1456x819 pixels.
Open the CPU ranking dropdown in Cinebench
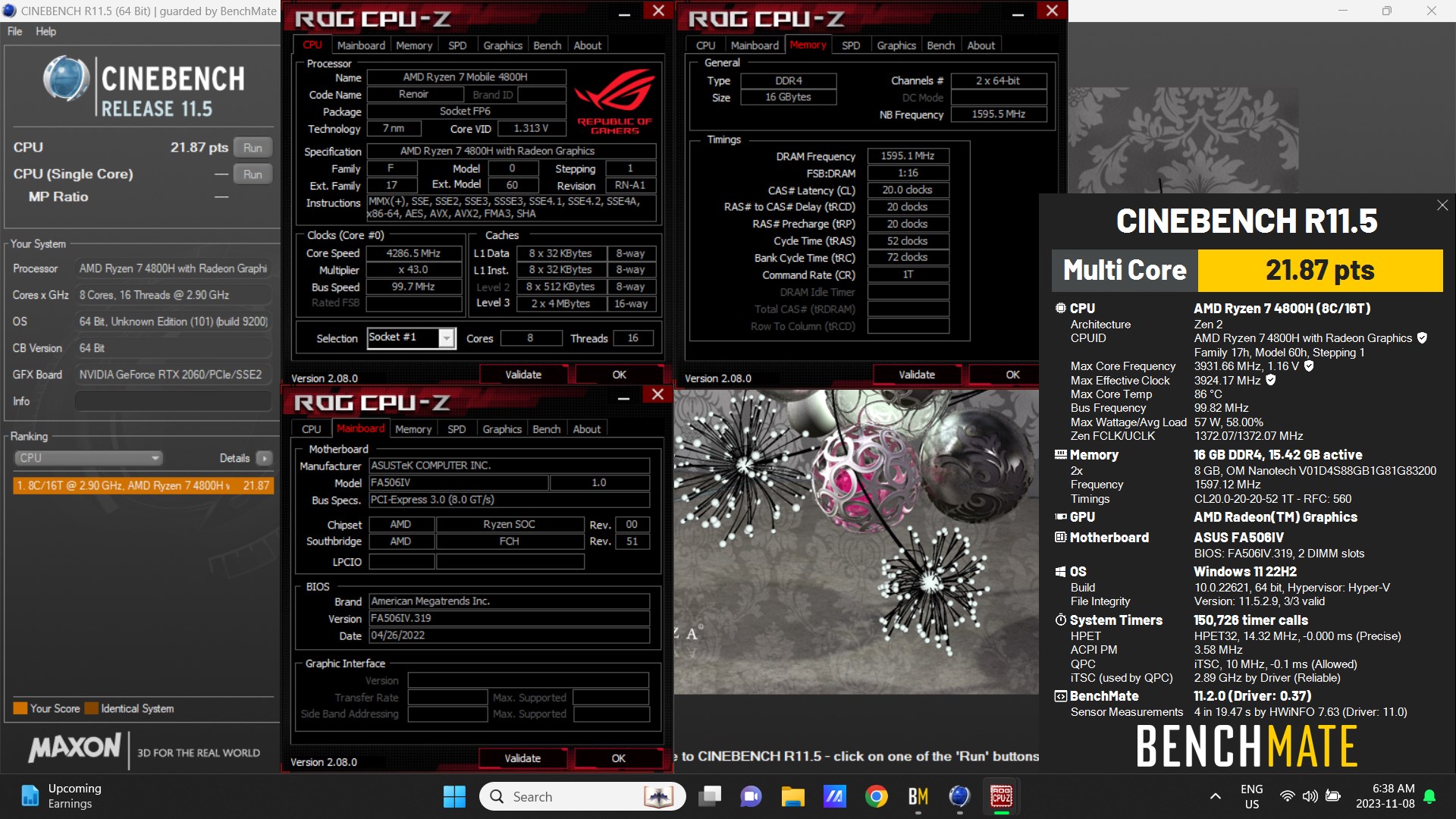[x=89, y=458]
